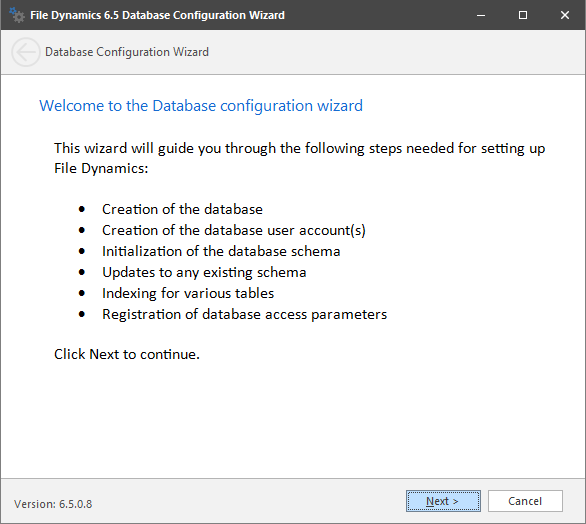This screenshot has height=524, width=586.
Task: Cancel the database configuration wizard
Action: [x=525, y=501]
